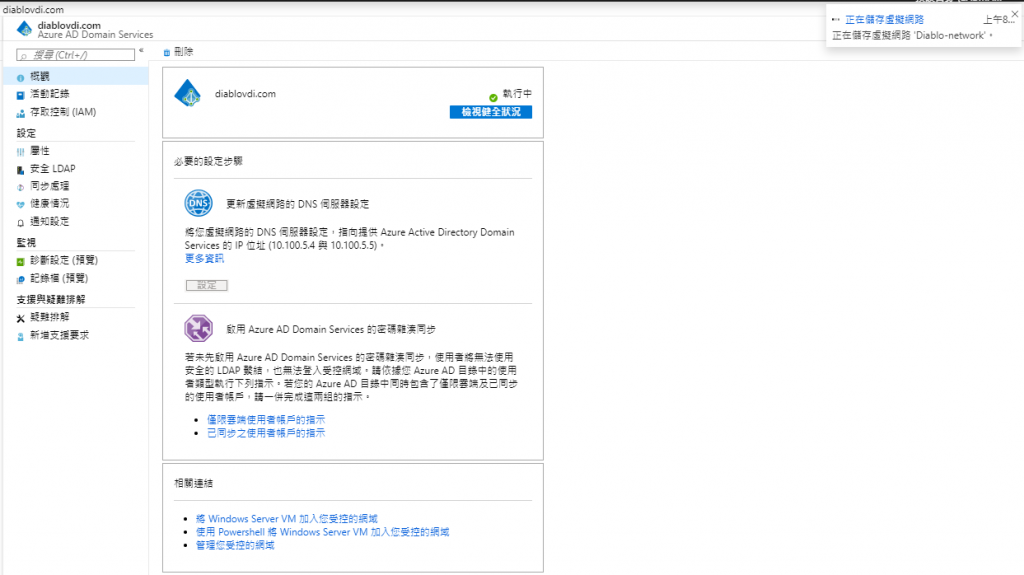Click the diablovdi.com card domain icon

[x=188, y=93]
